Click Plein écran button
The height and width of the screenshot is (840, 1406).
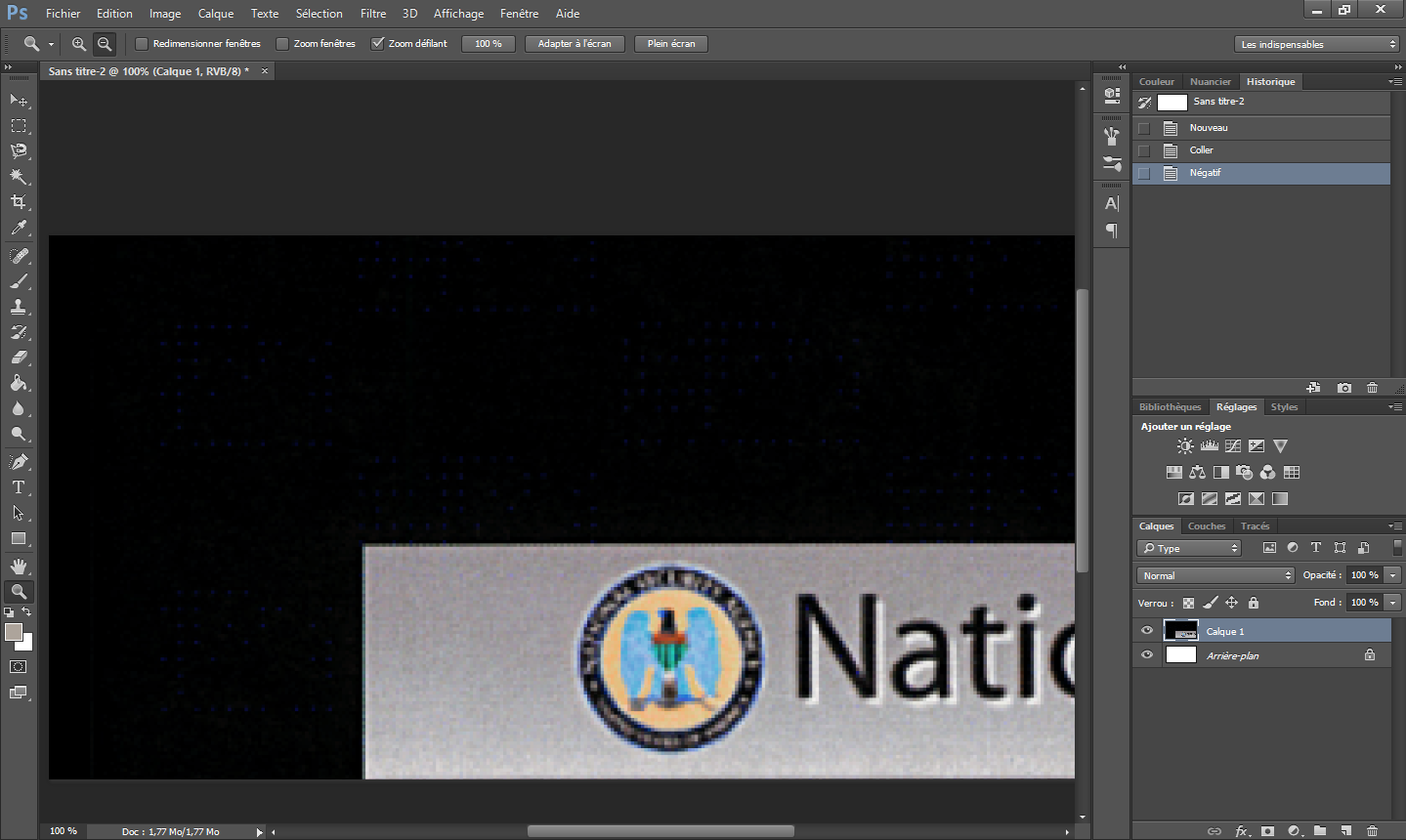pyautogui.click(x=671, y=44)
